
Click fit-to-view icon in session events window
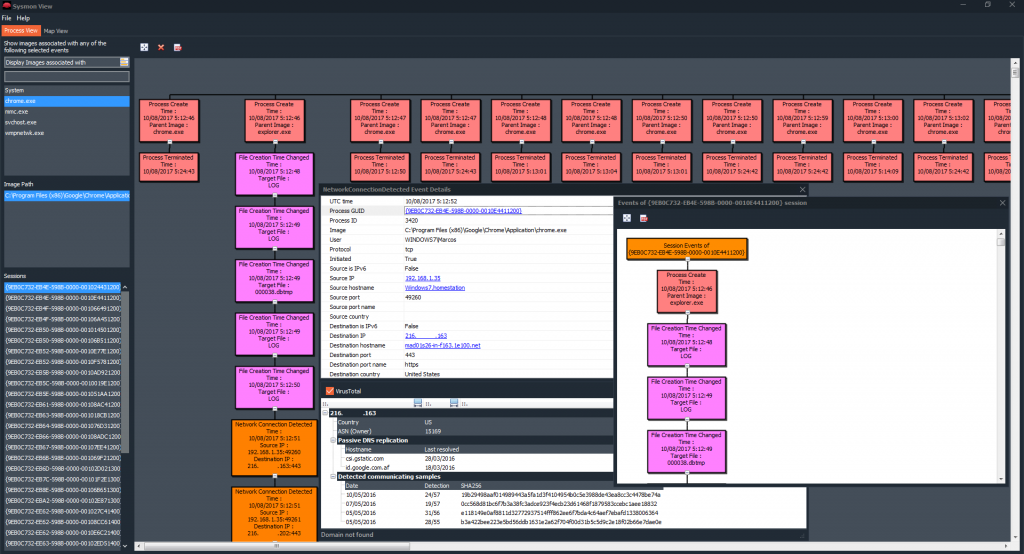(627, 218)
